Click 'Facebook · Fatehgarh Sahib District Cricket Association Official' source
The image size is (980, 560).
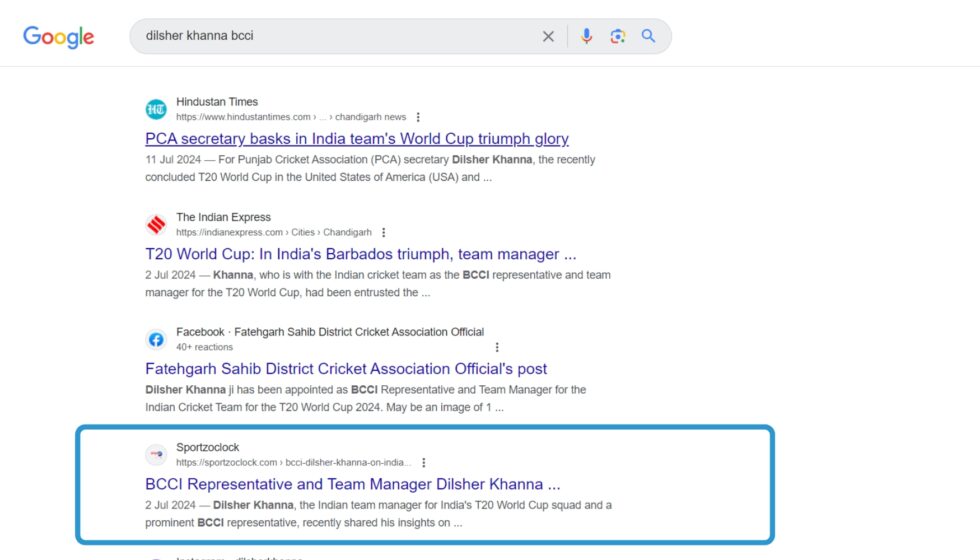tap(330, 332)
